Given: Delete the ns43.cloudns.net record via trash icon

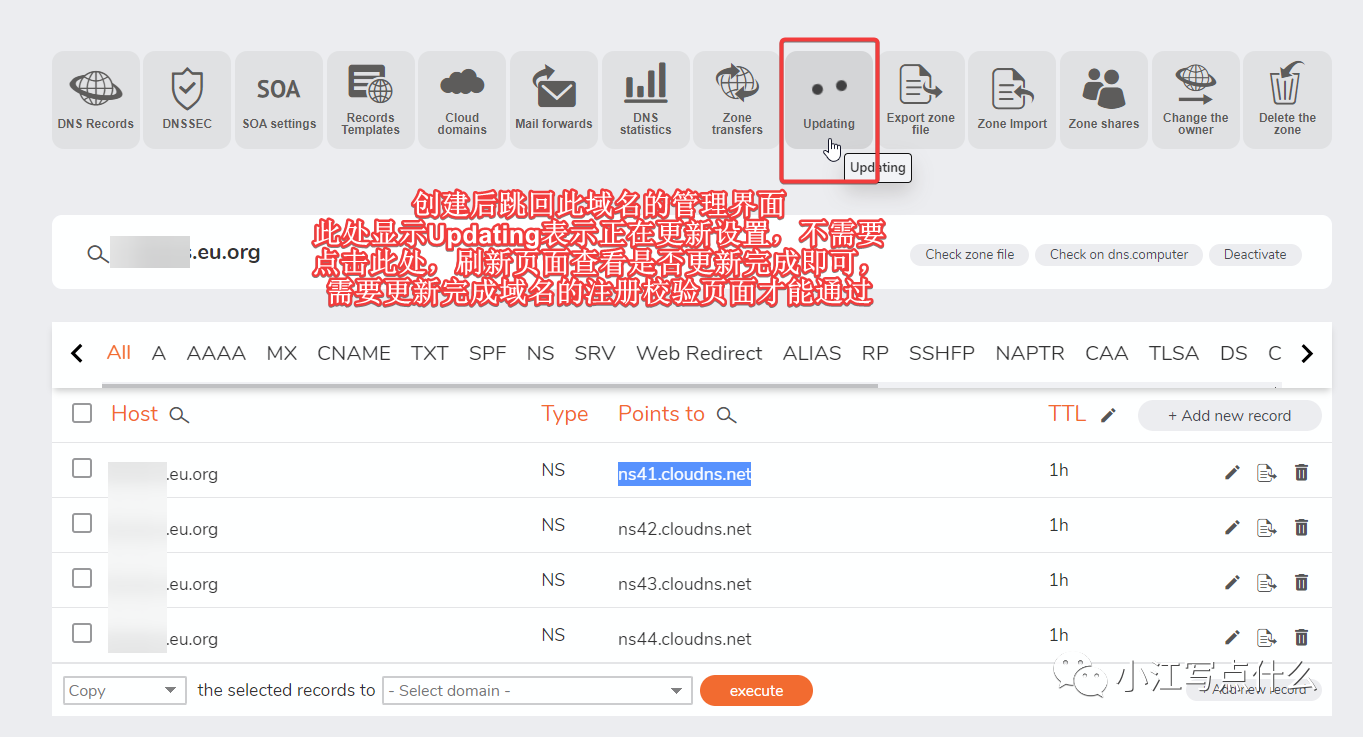Looking at the screenshot, I should pyautogui.click(x=1301, y=582).
